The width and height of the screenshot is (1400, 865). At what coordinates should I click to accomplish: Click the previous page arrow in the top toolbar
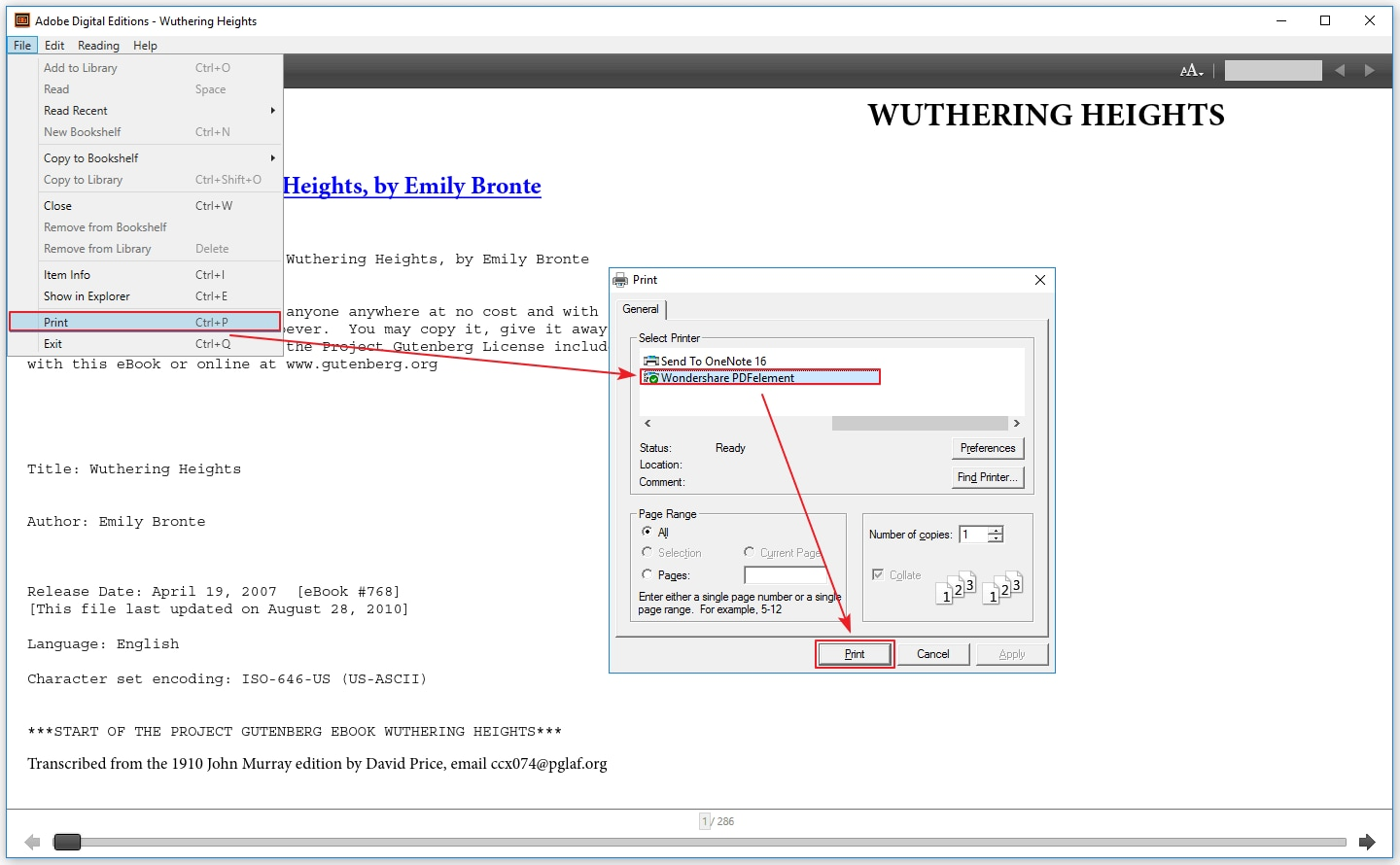point(1340,69)
